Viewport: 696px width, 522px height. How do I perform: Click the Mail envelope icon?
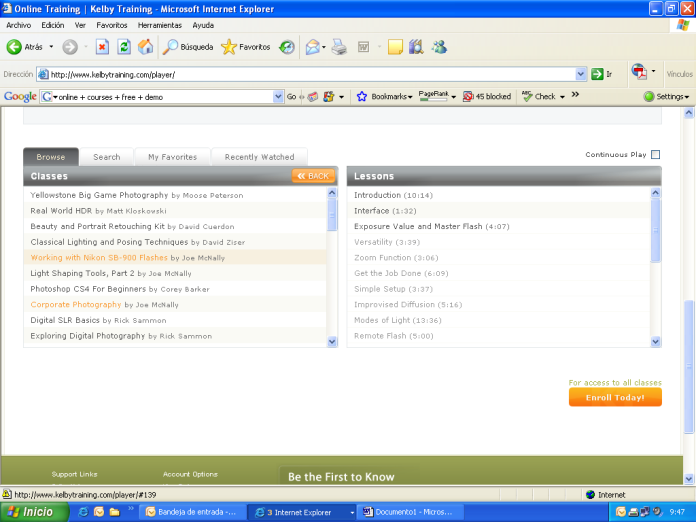point(313,47)
